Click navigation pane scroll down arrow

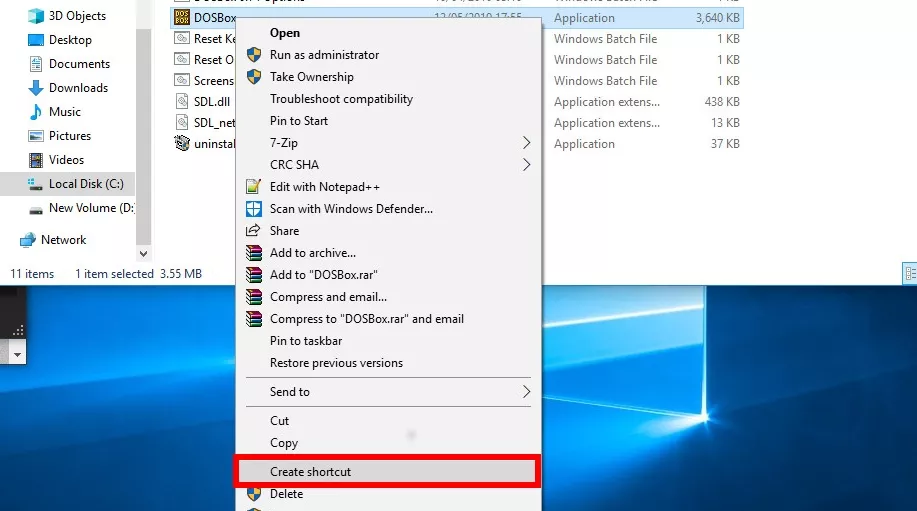tap(143, 254)
